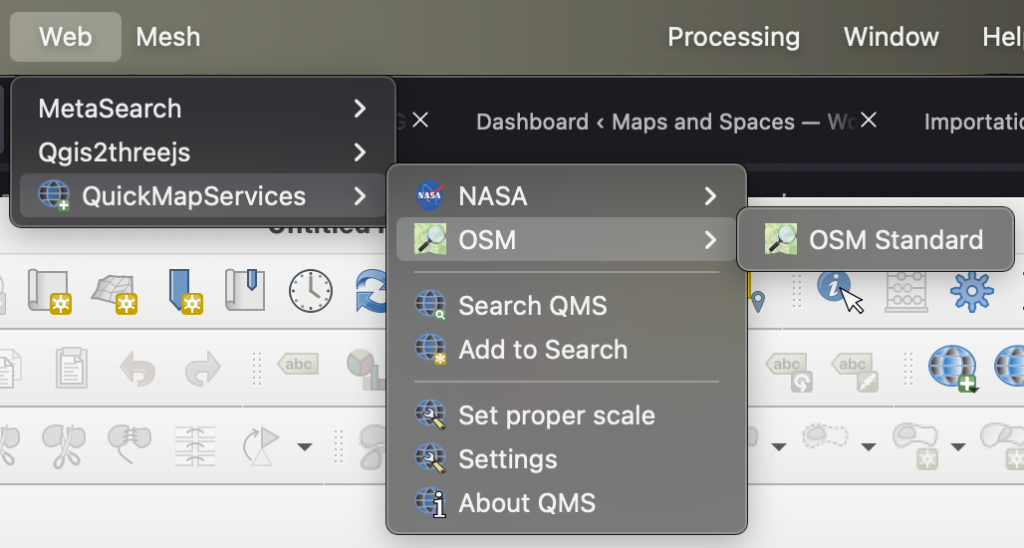Click the NASA chevron arrow

coord(710,196)
